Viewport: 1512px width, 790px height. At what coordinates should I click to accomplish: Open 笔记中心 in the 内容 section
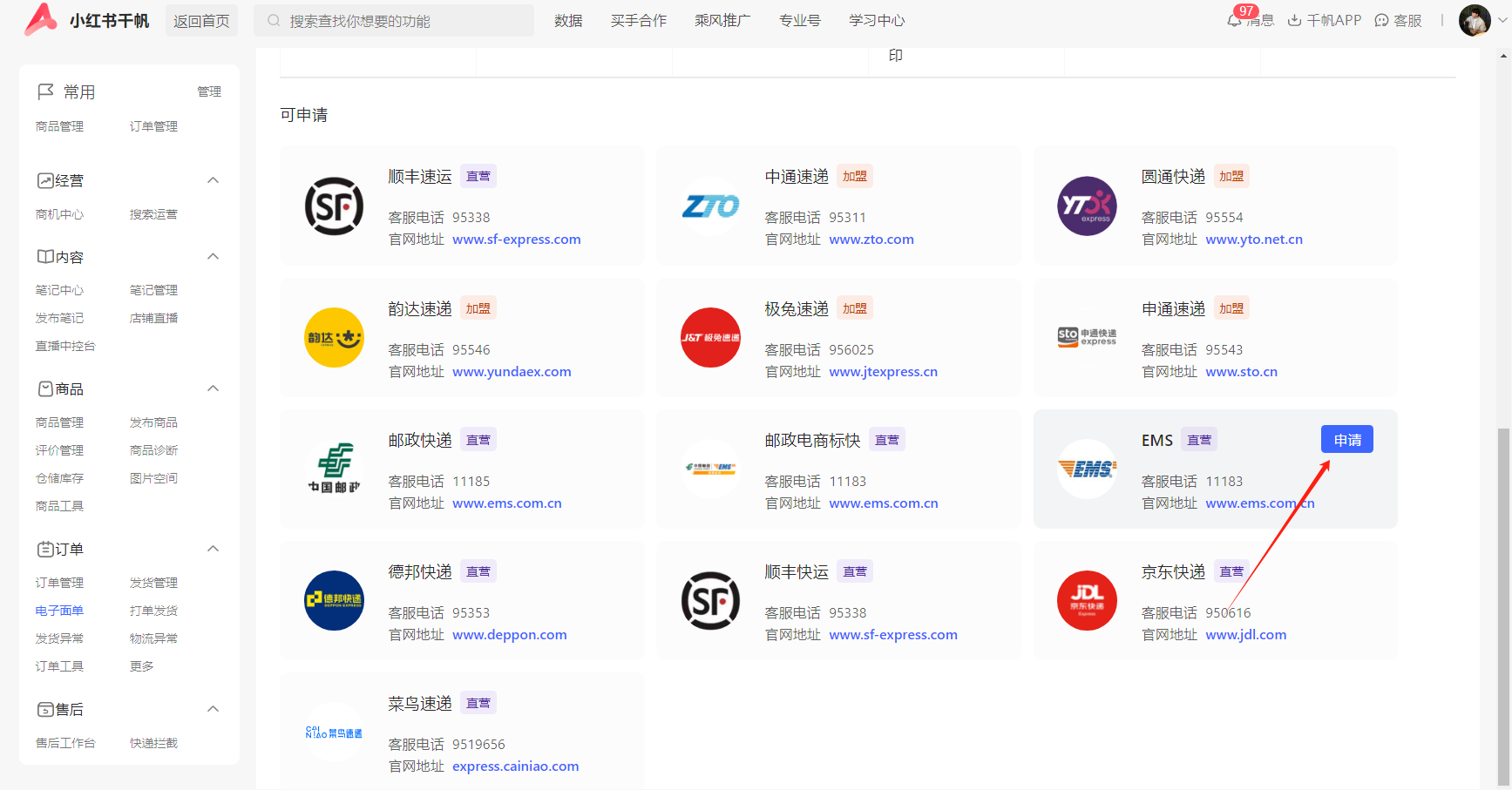(x=59, y=290)
